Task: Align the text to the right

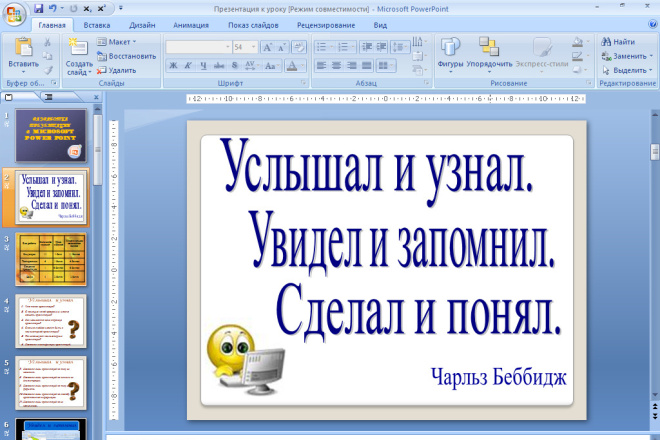Action: 352,65
